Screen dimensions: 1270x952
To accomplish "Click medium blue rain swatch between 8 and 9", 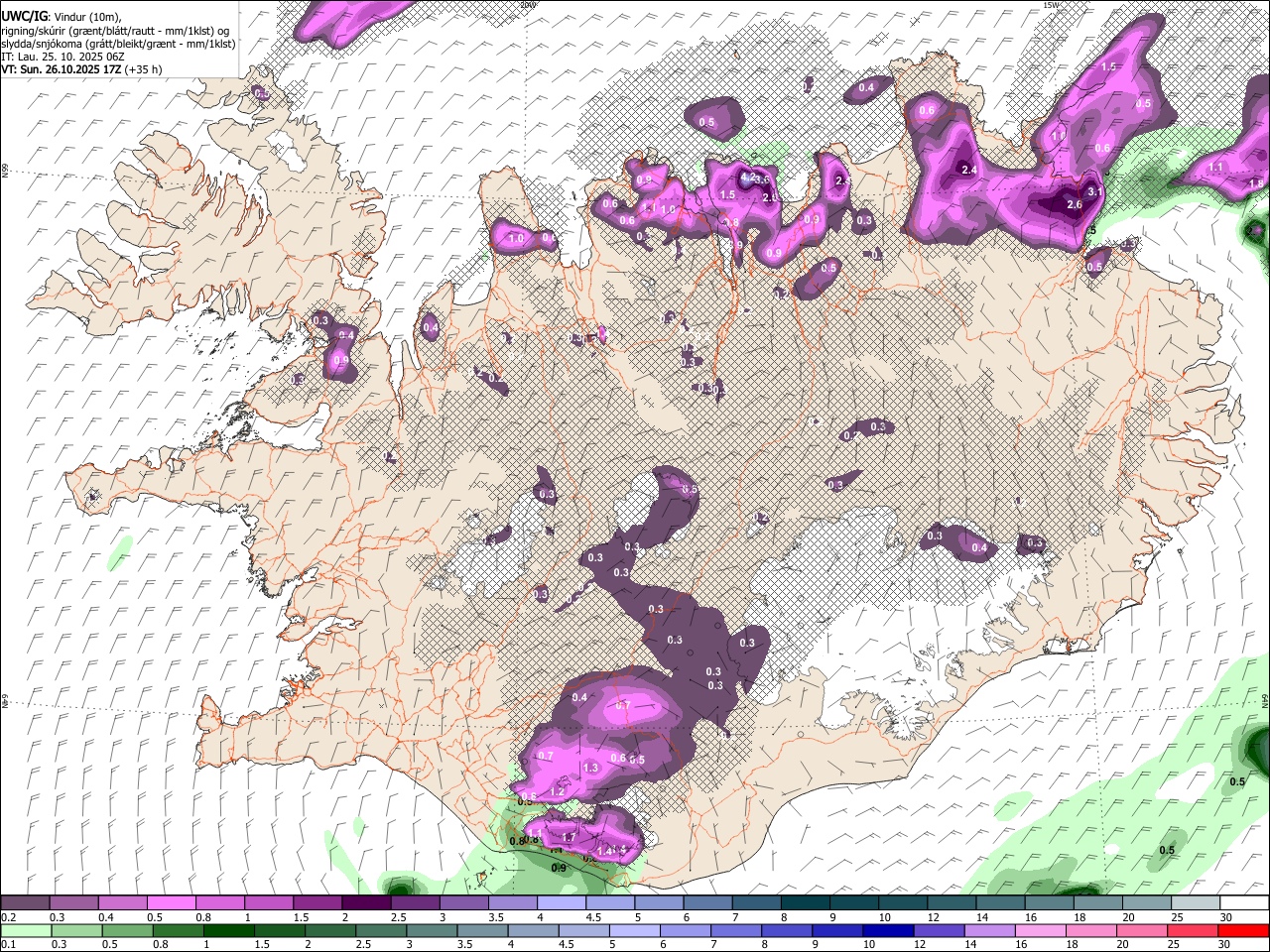I will (x=786, y=931).
